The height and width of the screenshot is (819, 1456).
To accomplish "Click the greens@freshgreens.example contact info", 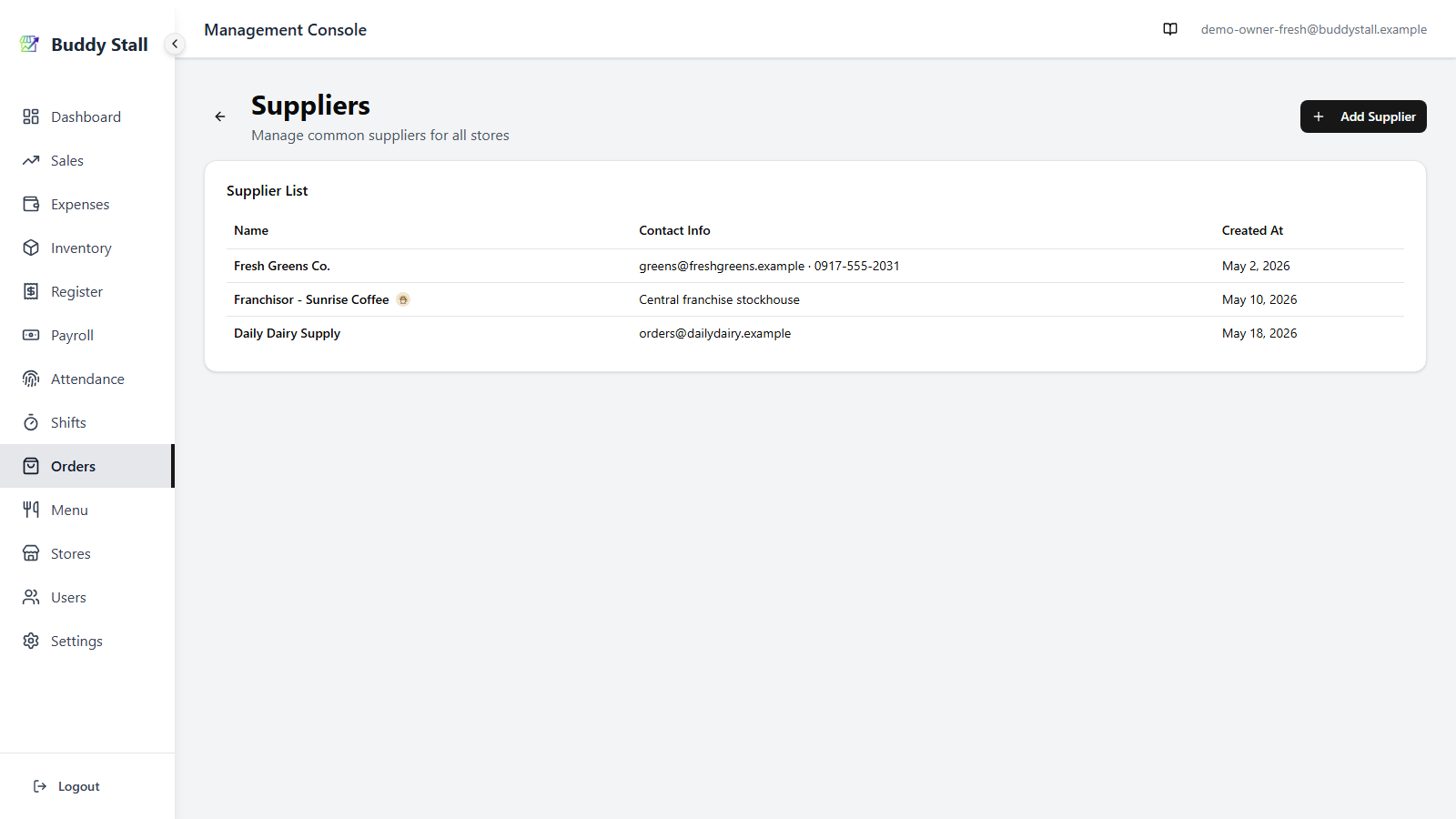I will coord(769,266).
